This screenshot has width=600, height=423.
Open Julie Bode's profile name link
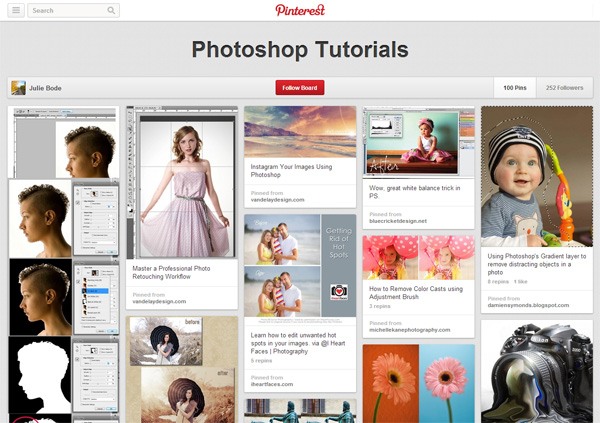(45, 88)
